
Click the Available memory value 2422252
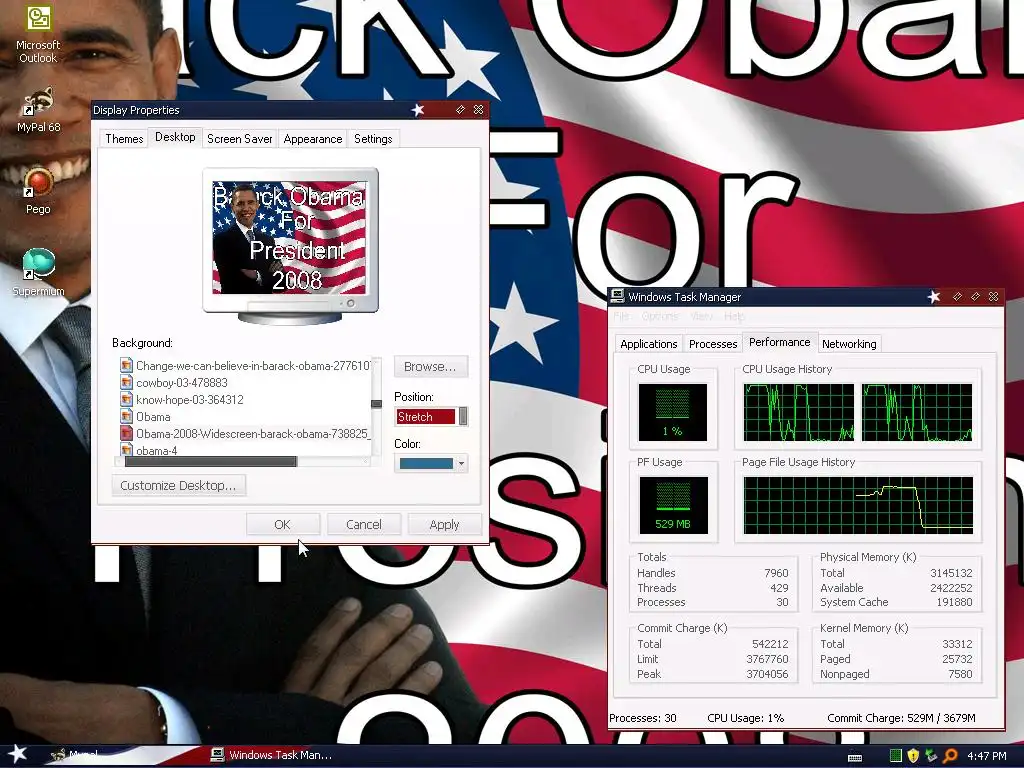pyautogui.click(x=951, y=588)
